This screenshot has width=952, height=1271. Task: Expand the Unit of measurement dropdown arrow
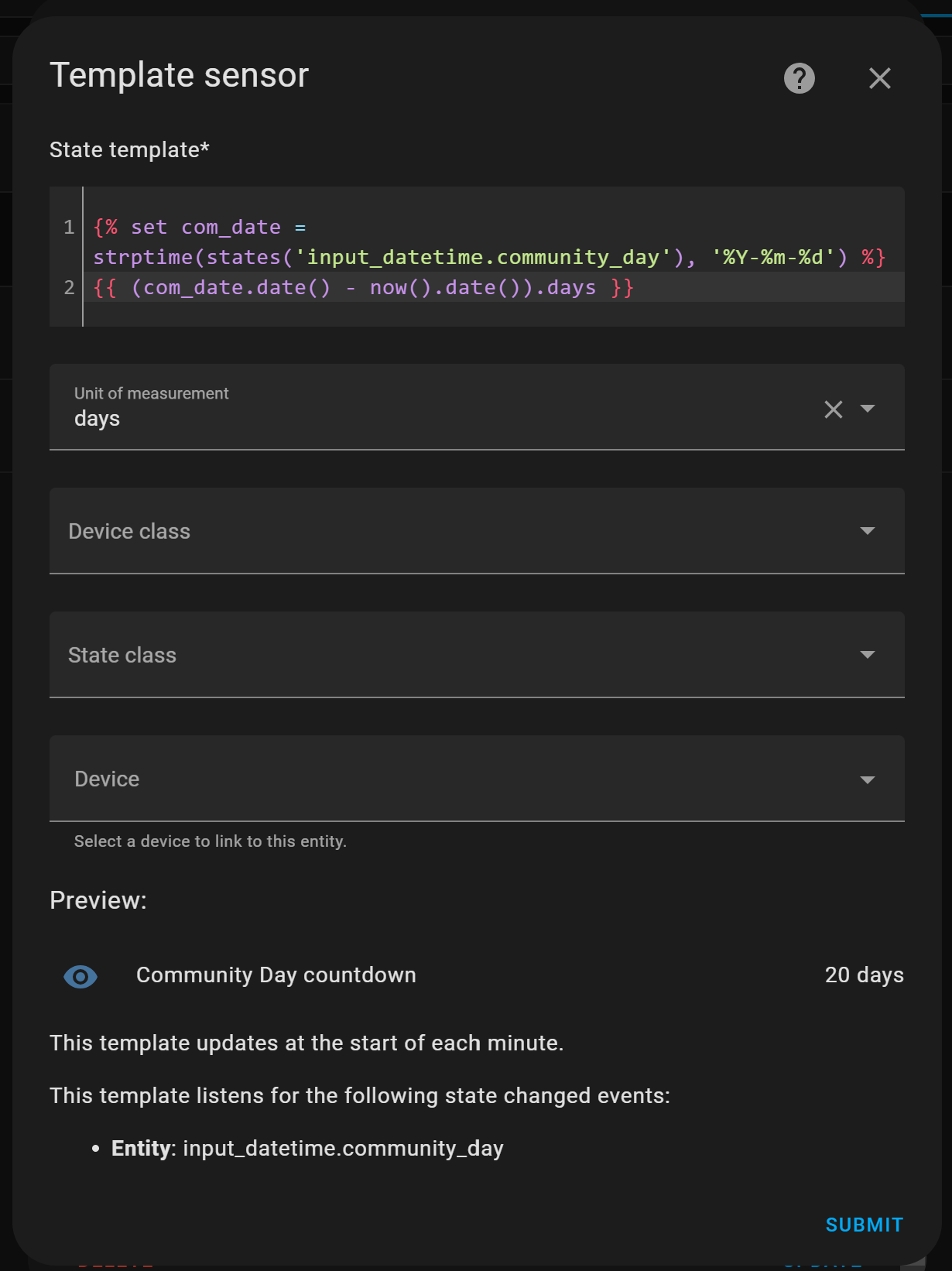pos(868,408)
